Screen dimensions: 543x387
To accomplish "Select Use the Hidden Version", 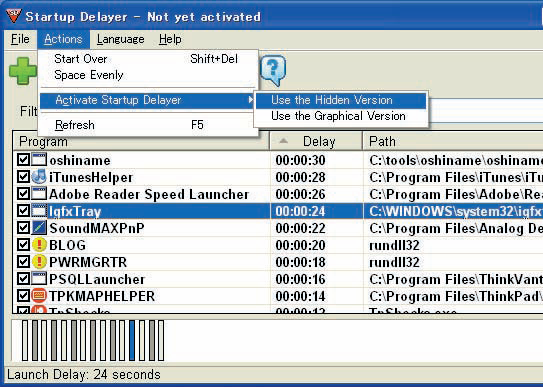I will [341, 100].
